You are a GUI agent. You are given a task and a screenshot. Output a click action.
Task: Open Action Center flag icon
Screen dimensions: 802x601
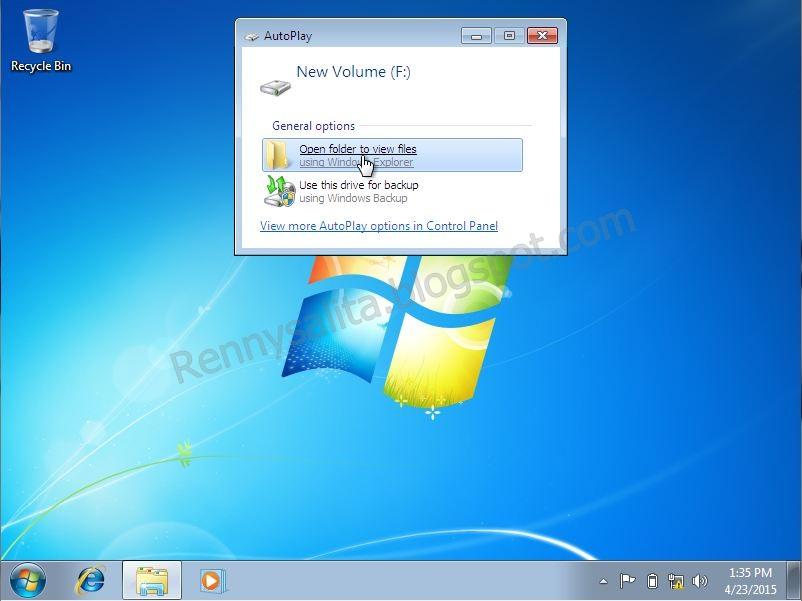627,581
